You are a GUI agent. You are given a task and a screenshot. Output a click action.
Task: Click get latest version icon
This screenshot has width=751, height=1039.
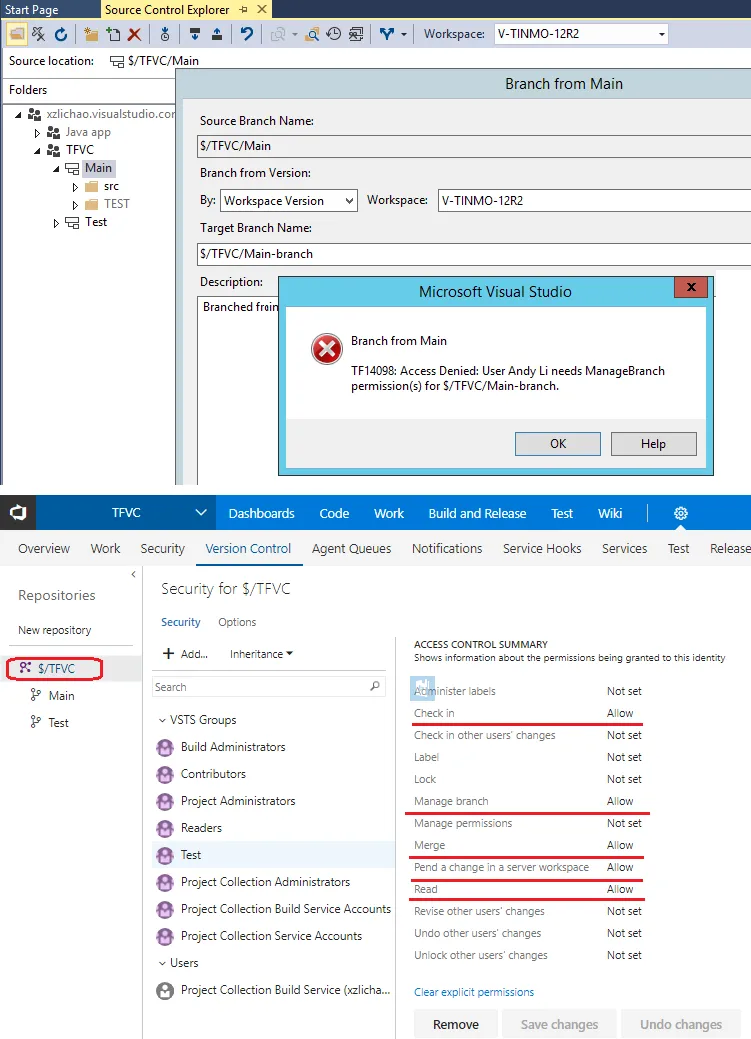164,34
